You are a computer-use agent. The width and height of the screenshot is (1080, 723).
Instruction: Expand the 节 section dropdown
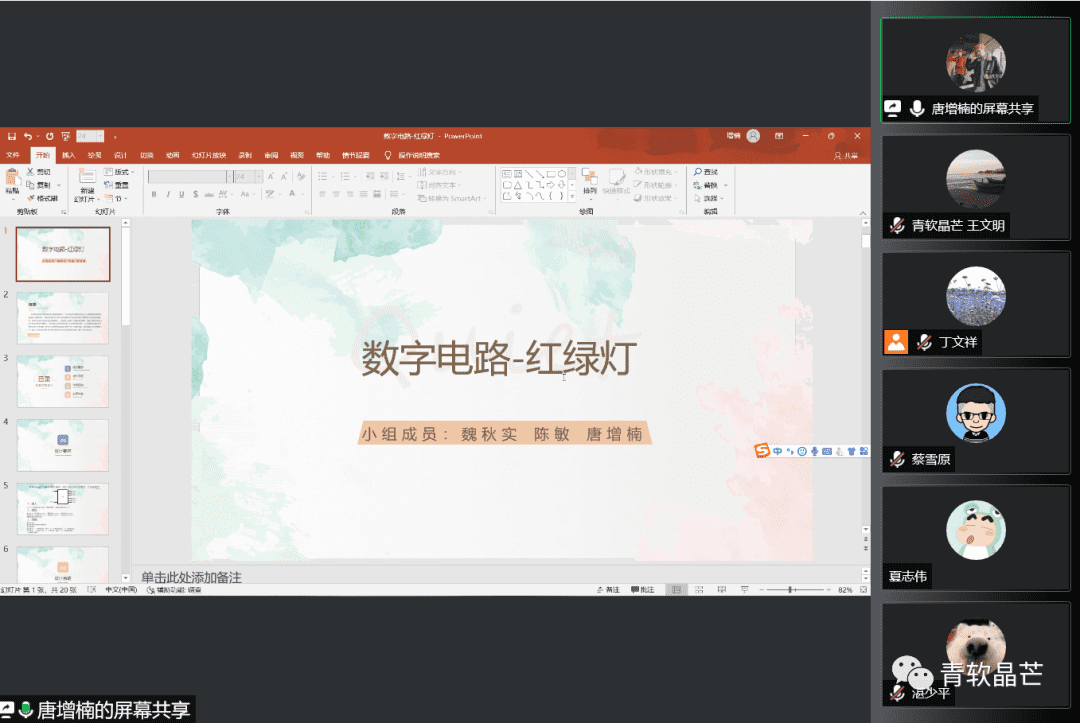116,198
